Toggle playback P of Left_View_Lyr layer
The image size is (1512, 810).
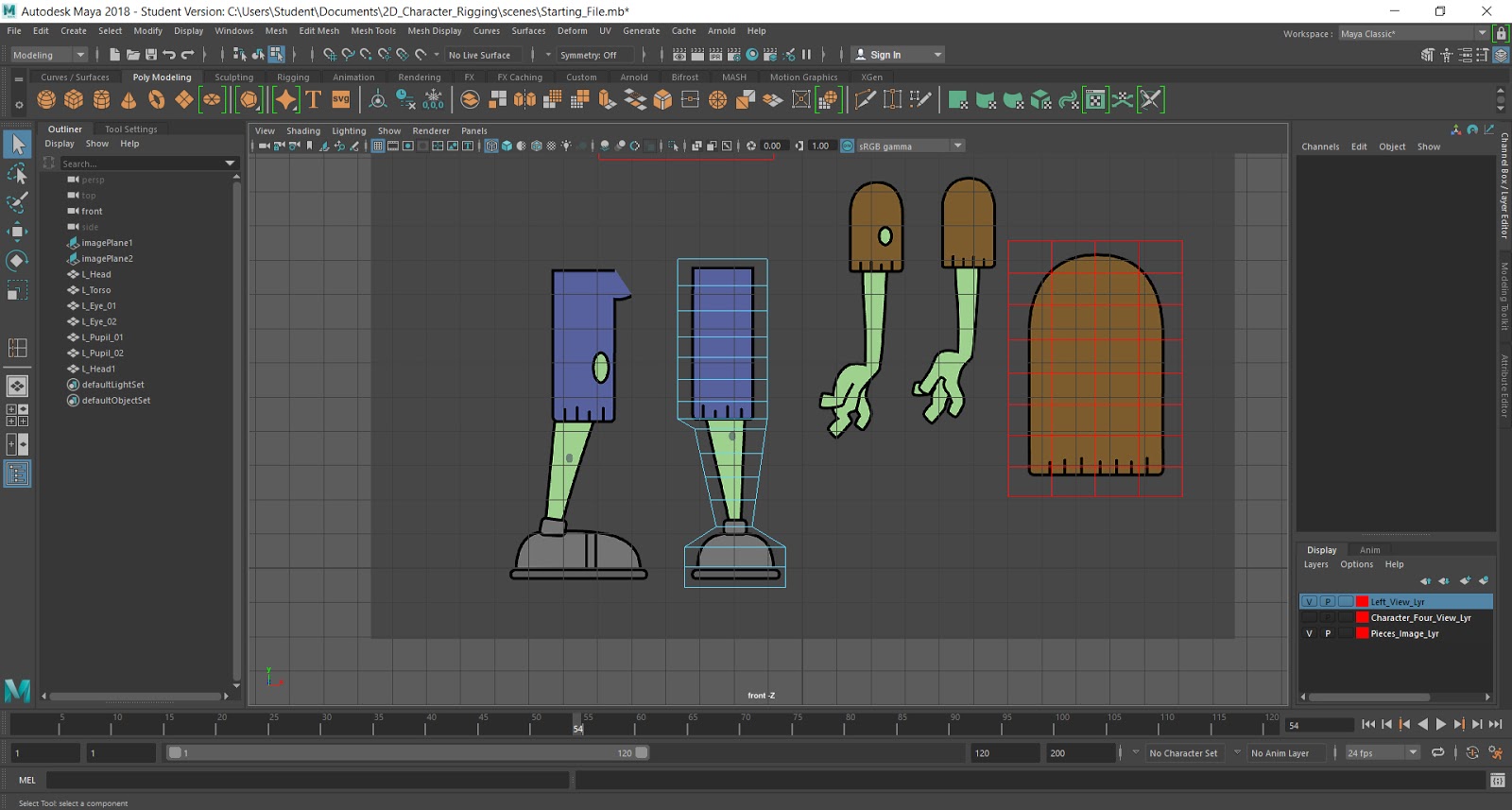[1328, 602]
